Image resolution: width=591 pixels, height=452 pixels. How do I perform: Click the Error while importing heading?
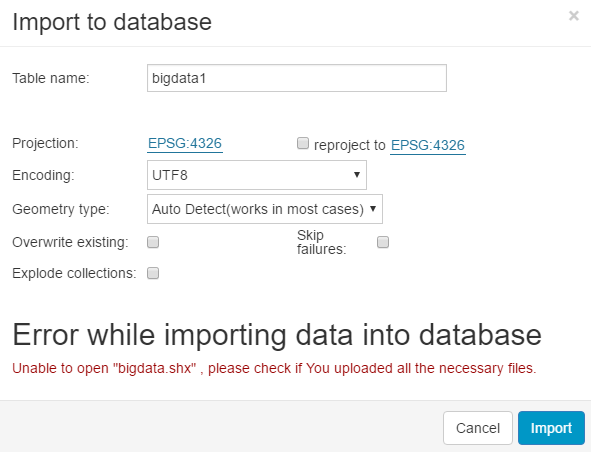click(277, 335)
